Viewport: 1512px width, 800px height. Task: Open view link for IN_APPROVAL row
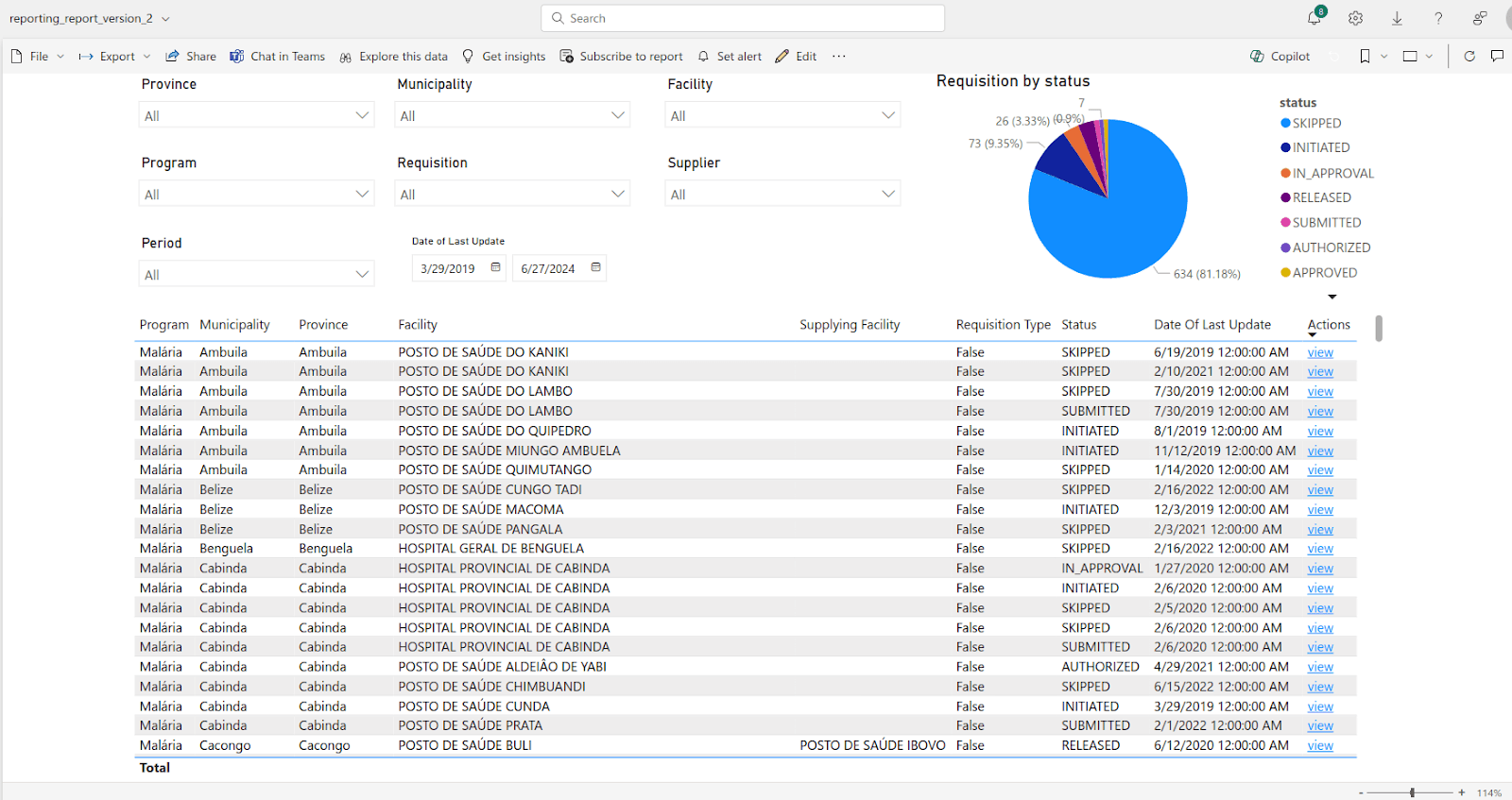[x=1320, y=569]
